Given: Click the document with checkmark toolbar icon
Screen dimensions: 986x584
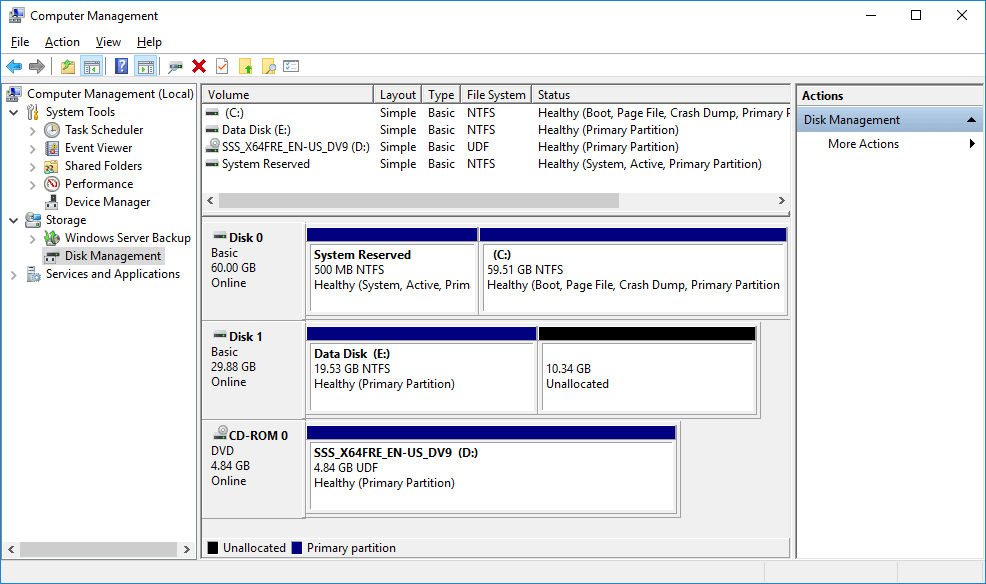Looking at the screenshot, I should [x=222, y=66].
